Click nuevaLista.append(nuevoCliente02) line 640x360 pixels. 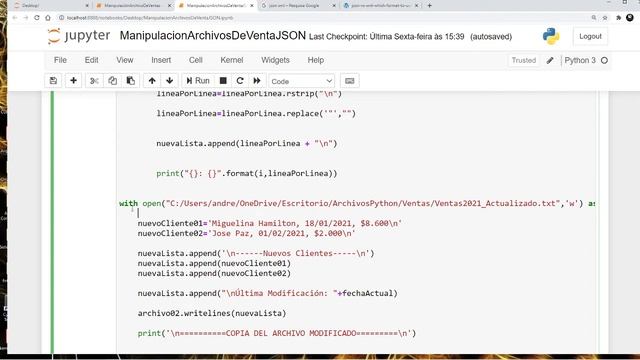click(214, 273)
